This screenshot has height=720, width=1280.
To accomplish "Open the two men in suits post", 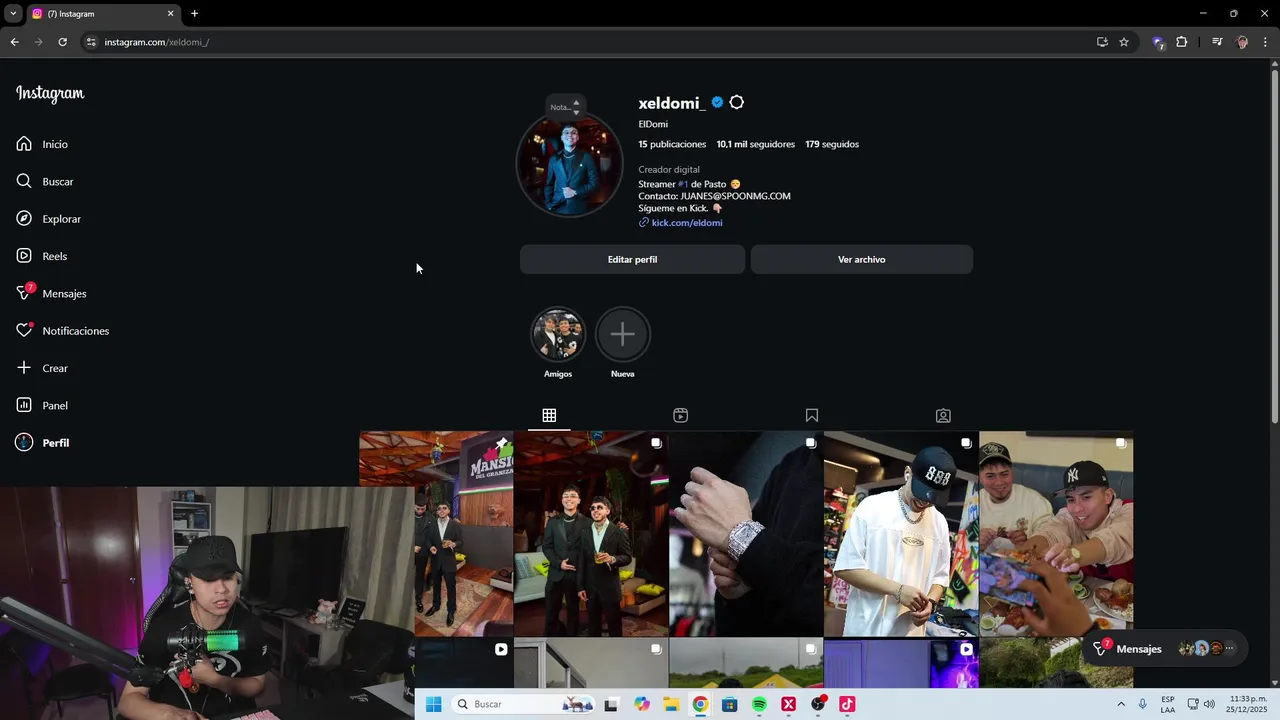I will [x=591, y=534].
